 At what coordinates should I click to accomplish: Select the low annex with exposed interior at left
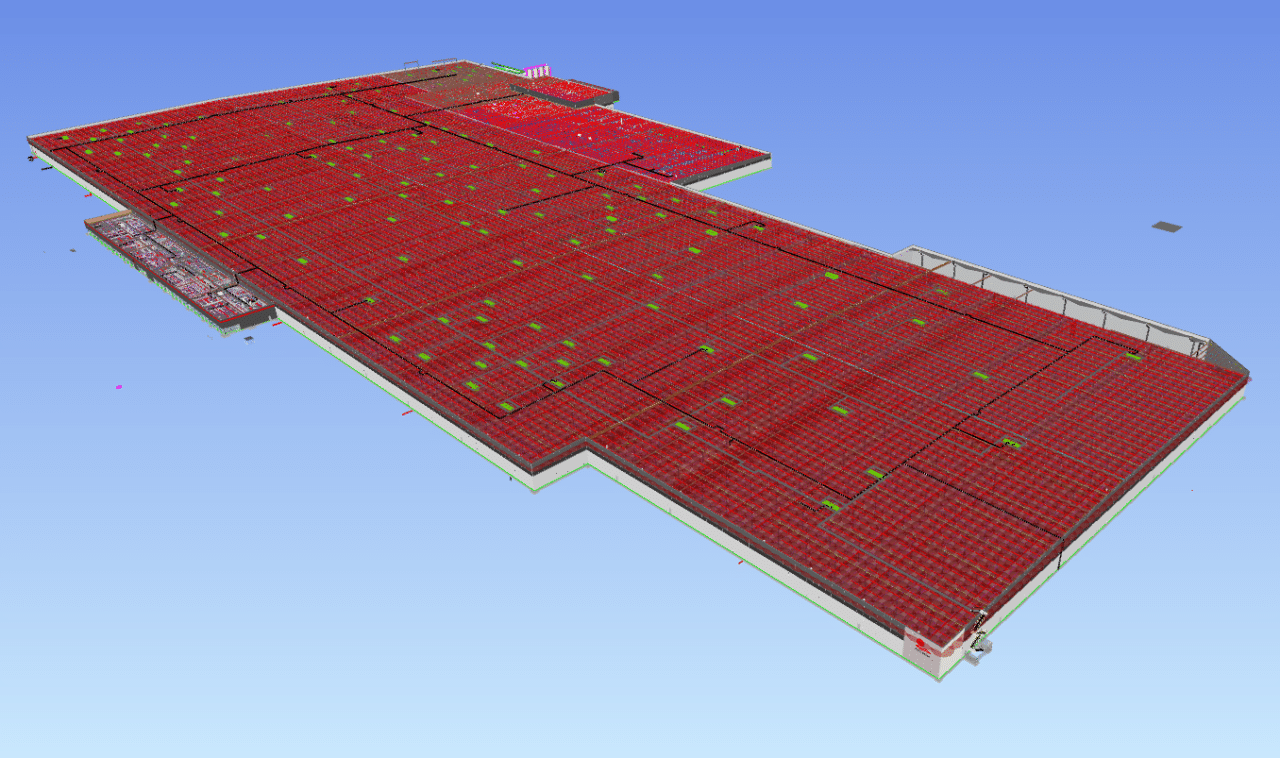[x=180, y=268]
